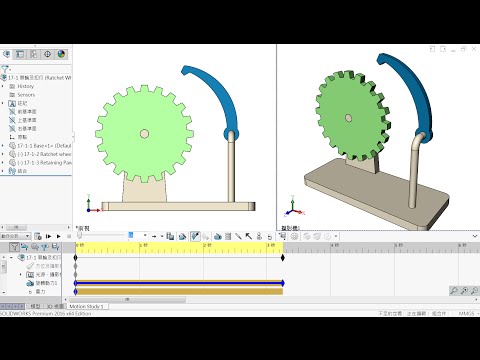Open the FeatureManager design tree tab
Viewport: 480px width, 360px height.
pyautogui.click(x=6, y=54)
